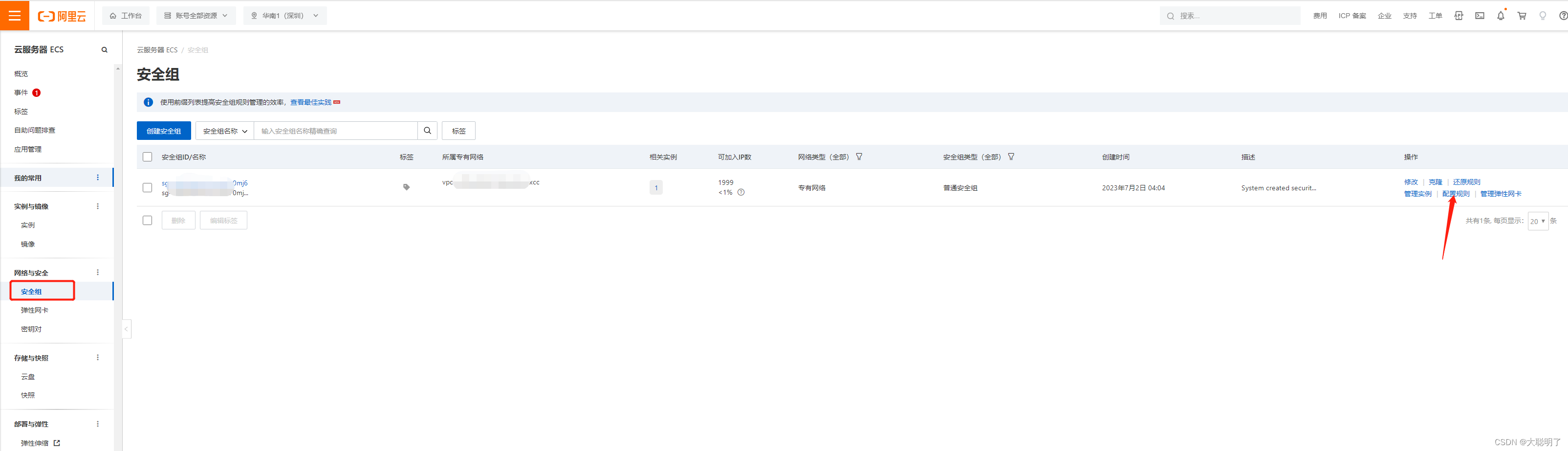
Task: Click the blue info icon in the notice banner
Action: tap(148, 102)
